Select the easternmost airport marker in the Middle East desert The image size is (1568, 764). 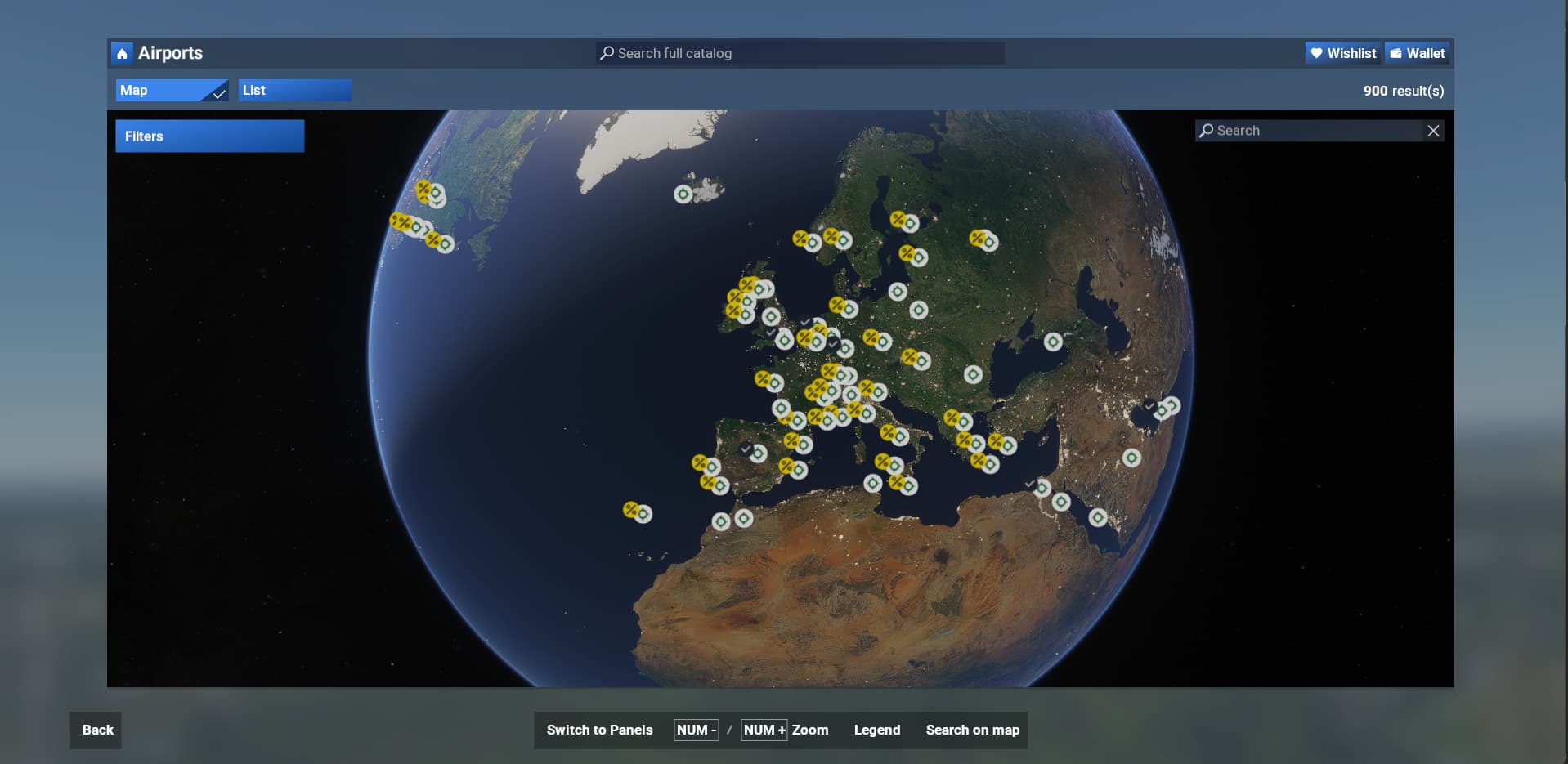pyautogui.click(x=1131, y=458)
